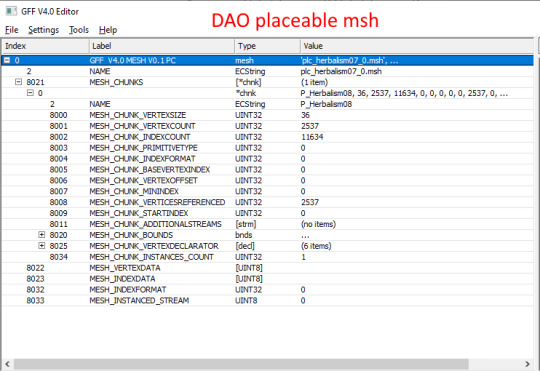Click the Value column header
540x371 pixels.
417,46
